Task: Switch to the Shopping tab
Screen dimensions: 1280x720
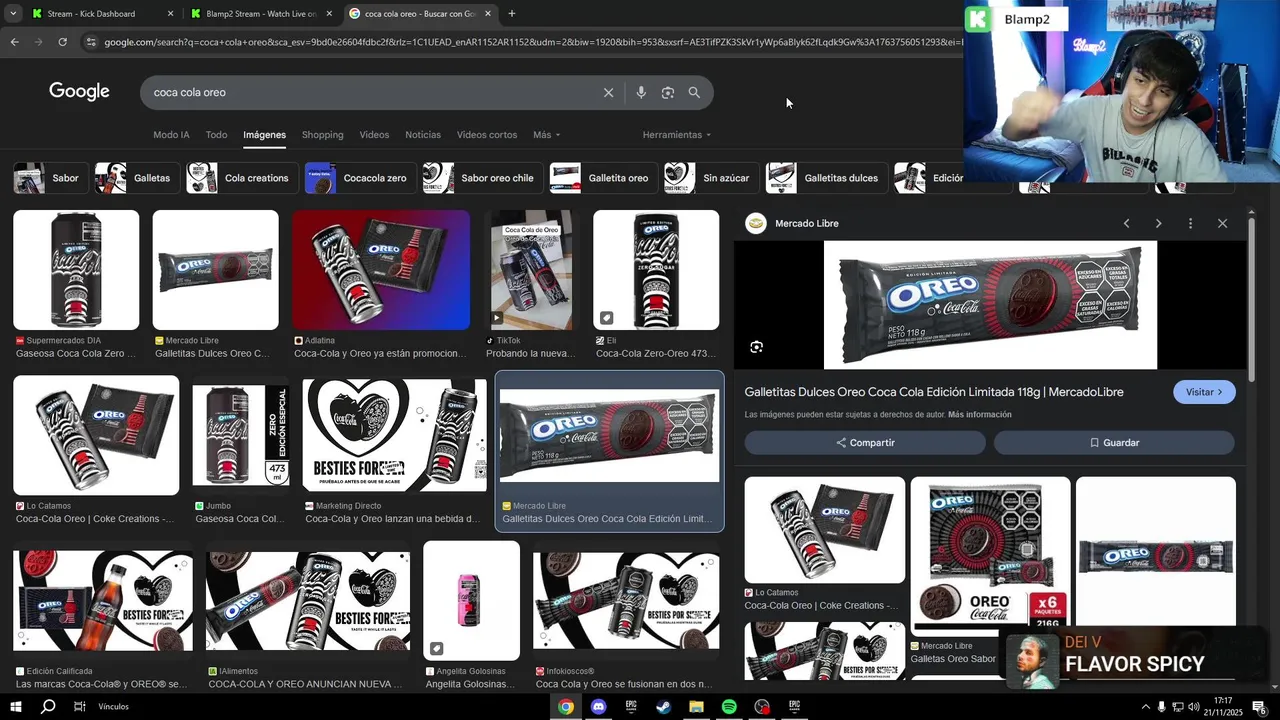Action: [x=322, y=135]
